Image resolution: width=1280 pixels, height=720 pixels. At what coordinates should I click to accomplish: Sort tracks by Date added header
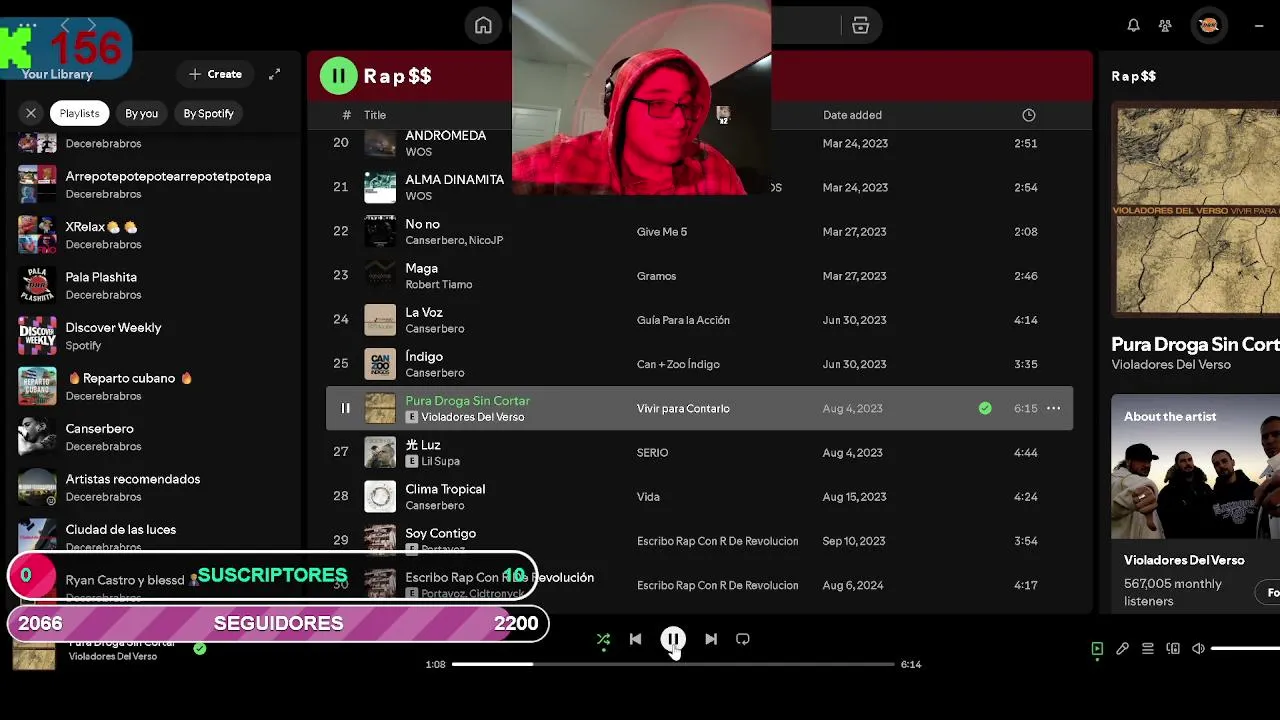coord(852,115)
